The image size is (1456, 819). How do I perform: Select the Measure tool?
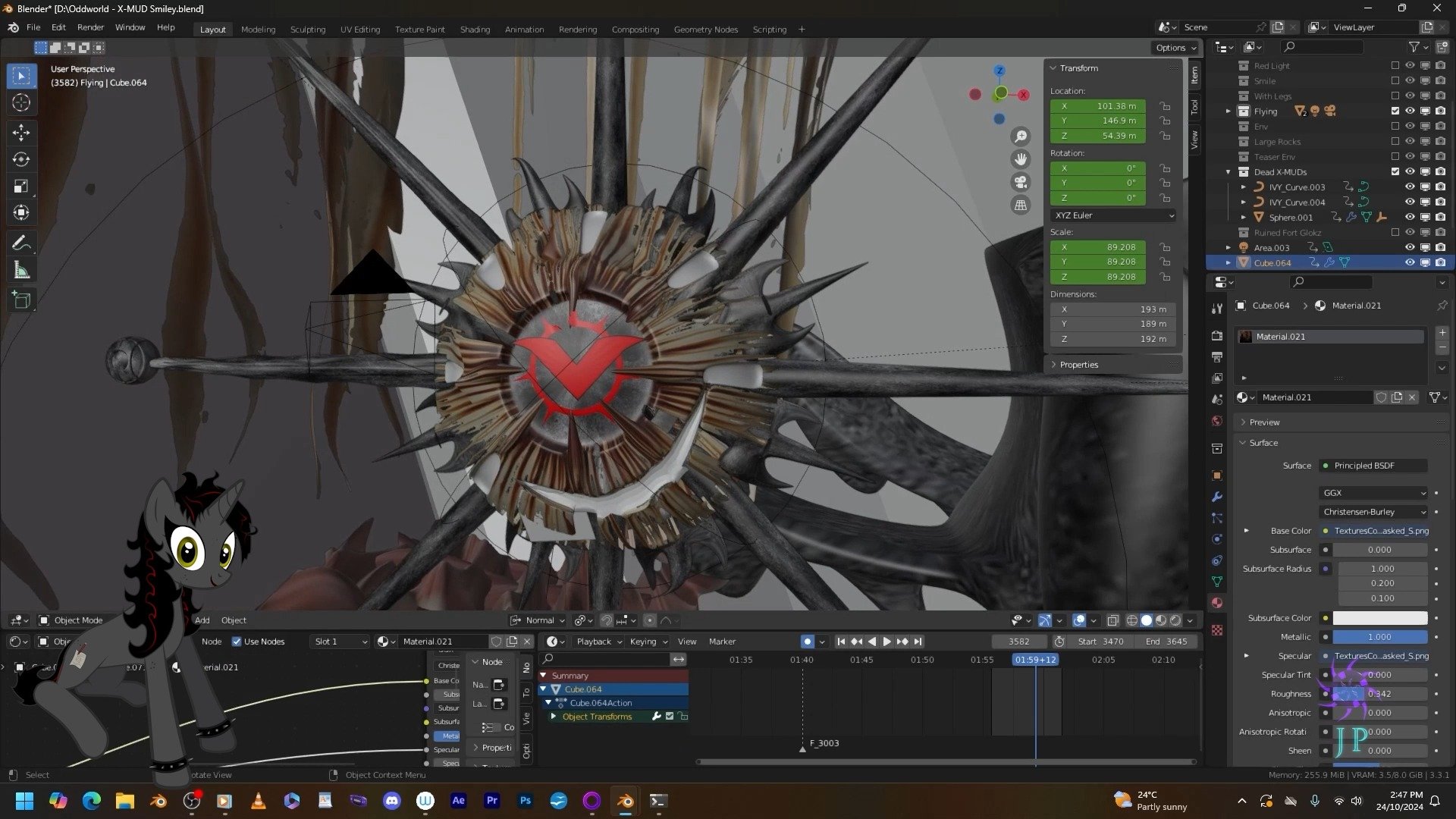(x=21, y=270)
